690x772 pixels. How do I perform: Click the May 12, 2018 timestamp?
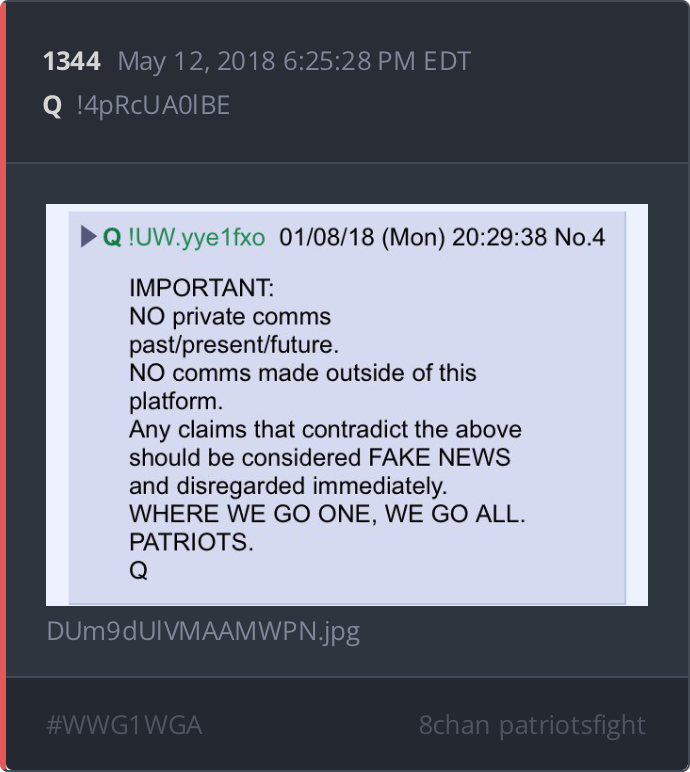point(294,62)
